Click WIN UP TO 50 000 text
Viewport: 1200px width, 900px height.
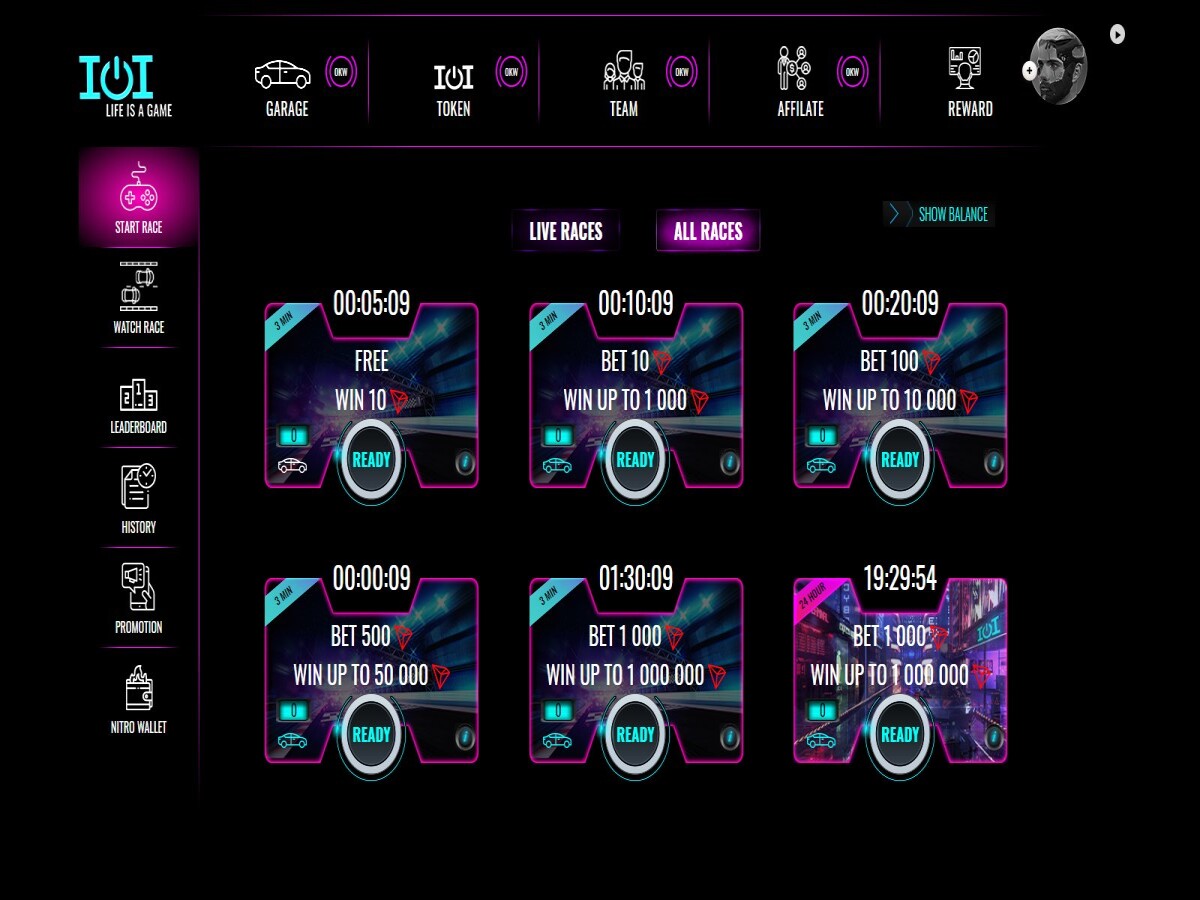pos(360,675)
